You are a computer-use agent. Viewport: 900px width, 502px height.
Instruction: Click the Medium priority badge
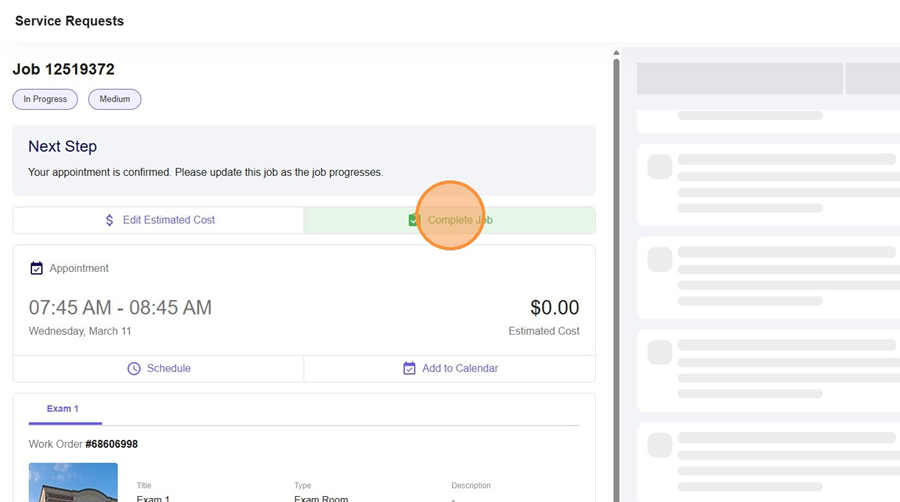click(114, 99)
